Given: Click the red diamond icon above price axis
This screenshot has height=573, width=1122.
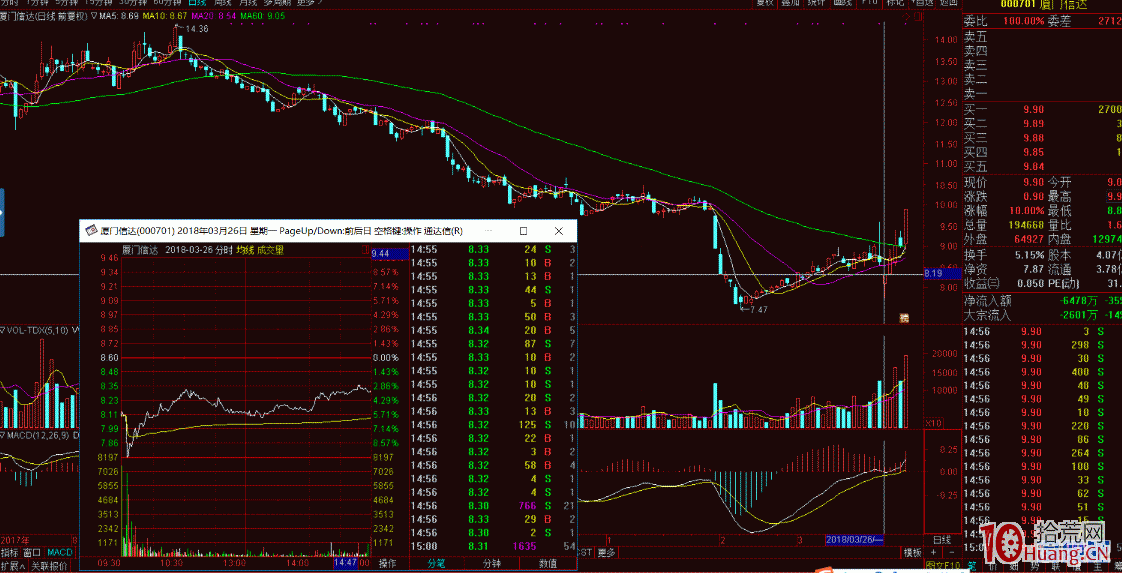Looking at the screenshot, I should tap(907, 16).
